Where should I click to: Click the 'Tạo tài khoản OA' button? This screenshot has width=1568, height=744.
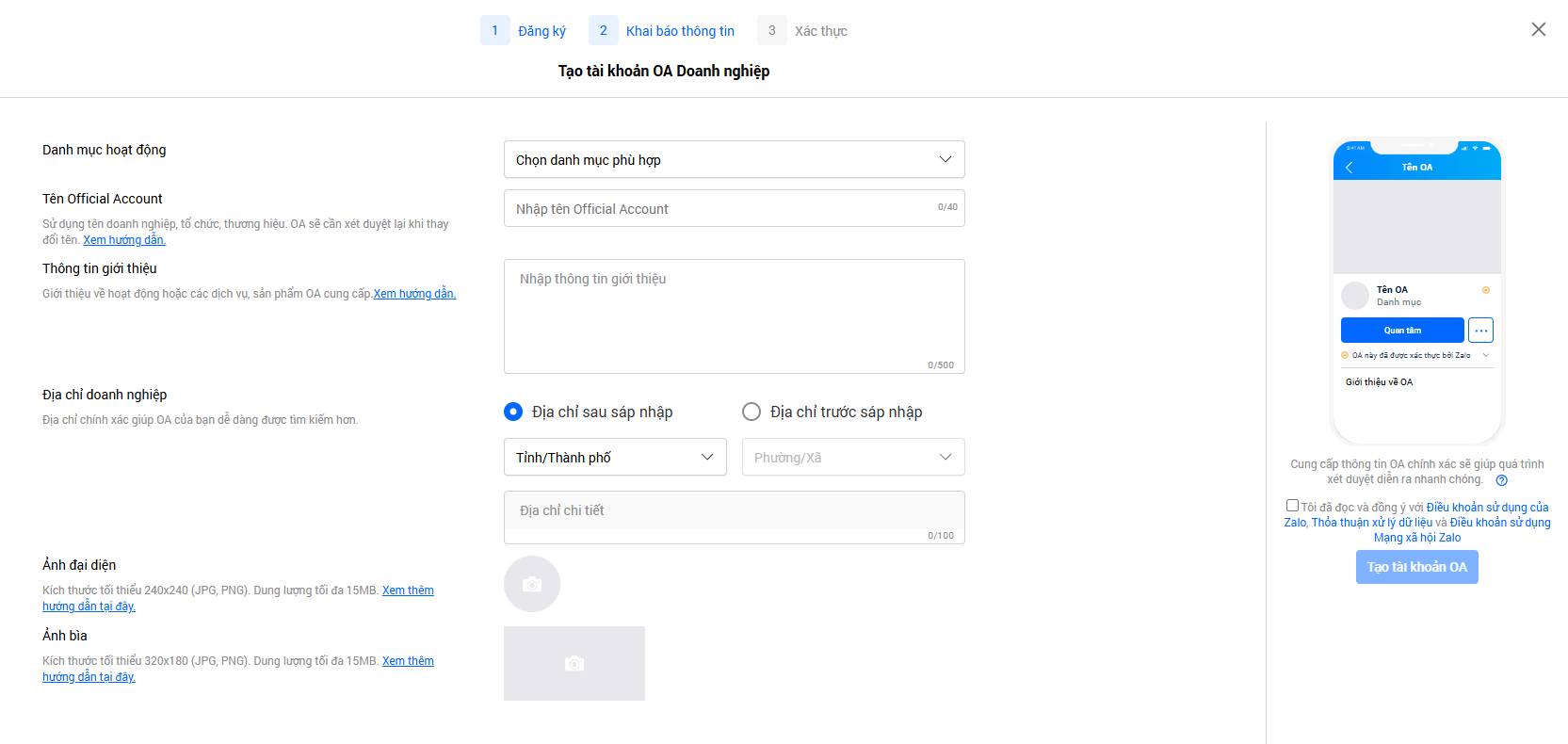[1416, 567]
